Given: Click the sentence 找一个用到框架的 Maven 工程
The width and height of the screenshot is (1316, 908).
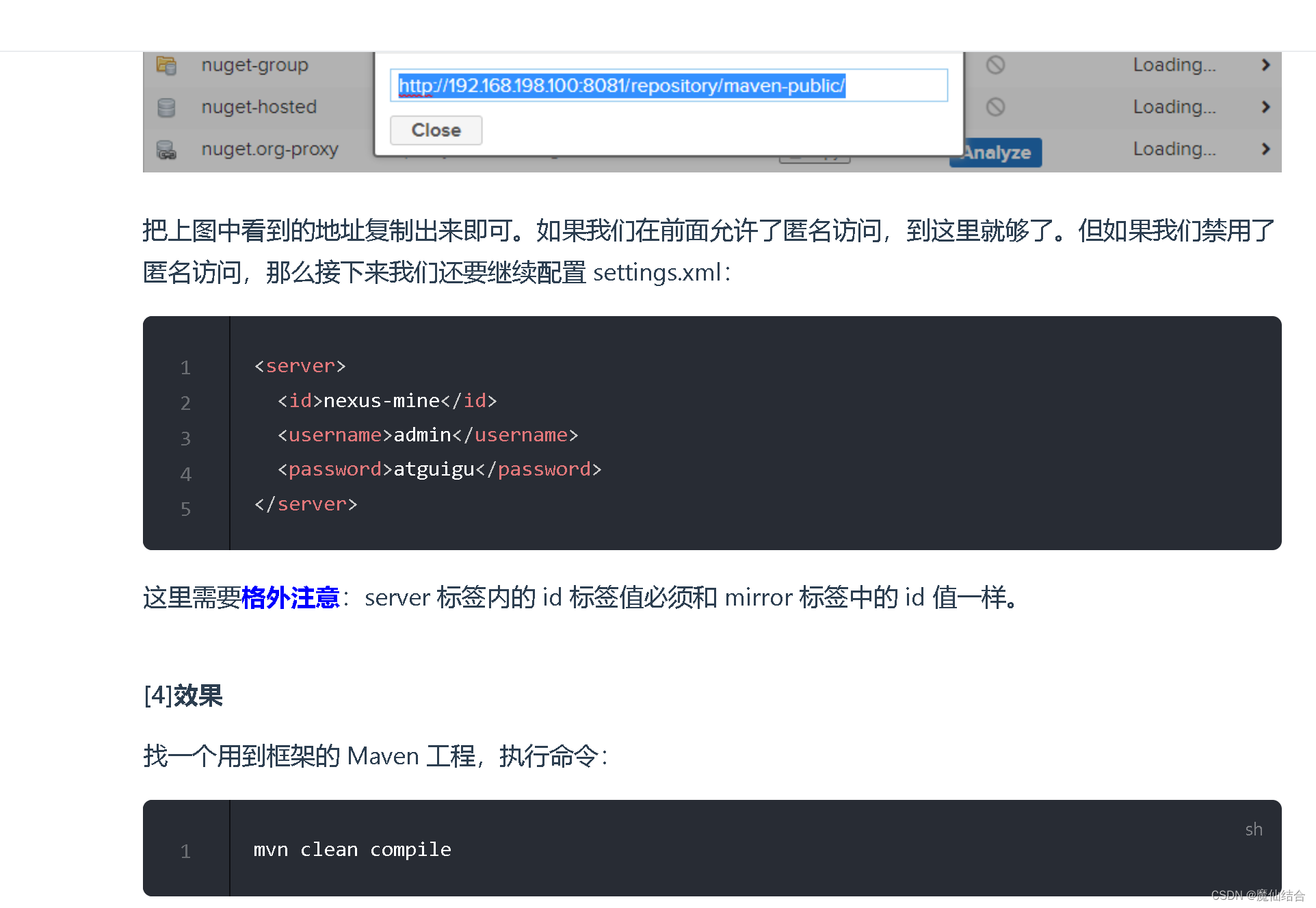Looking at the screenshot, I should coord(310,756).
